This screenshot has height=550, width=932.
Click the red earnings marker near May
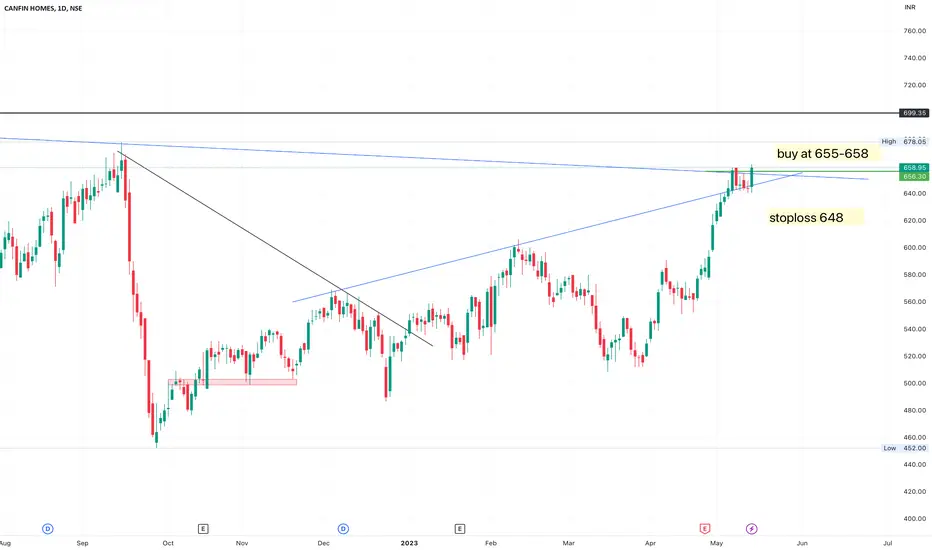(705, 529)
